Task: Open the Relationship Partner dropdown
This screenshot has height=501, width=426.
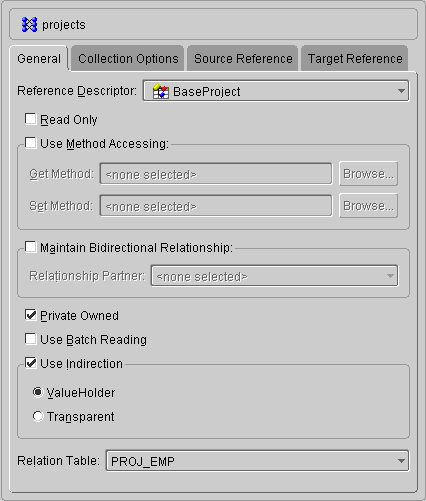Action: 274,276
